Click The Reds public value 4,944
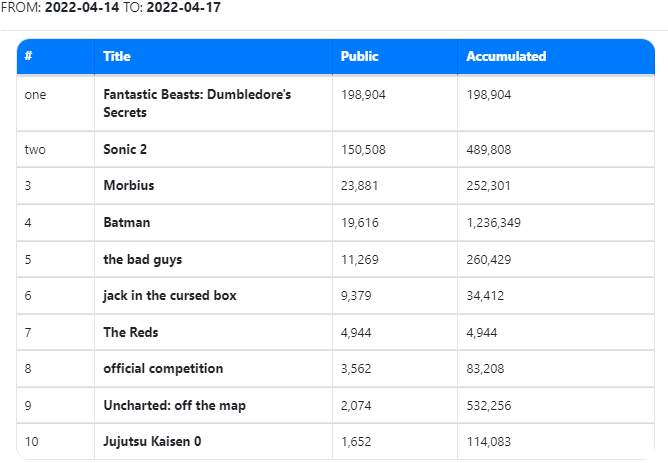 [x=356, y=332]
